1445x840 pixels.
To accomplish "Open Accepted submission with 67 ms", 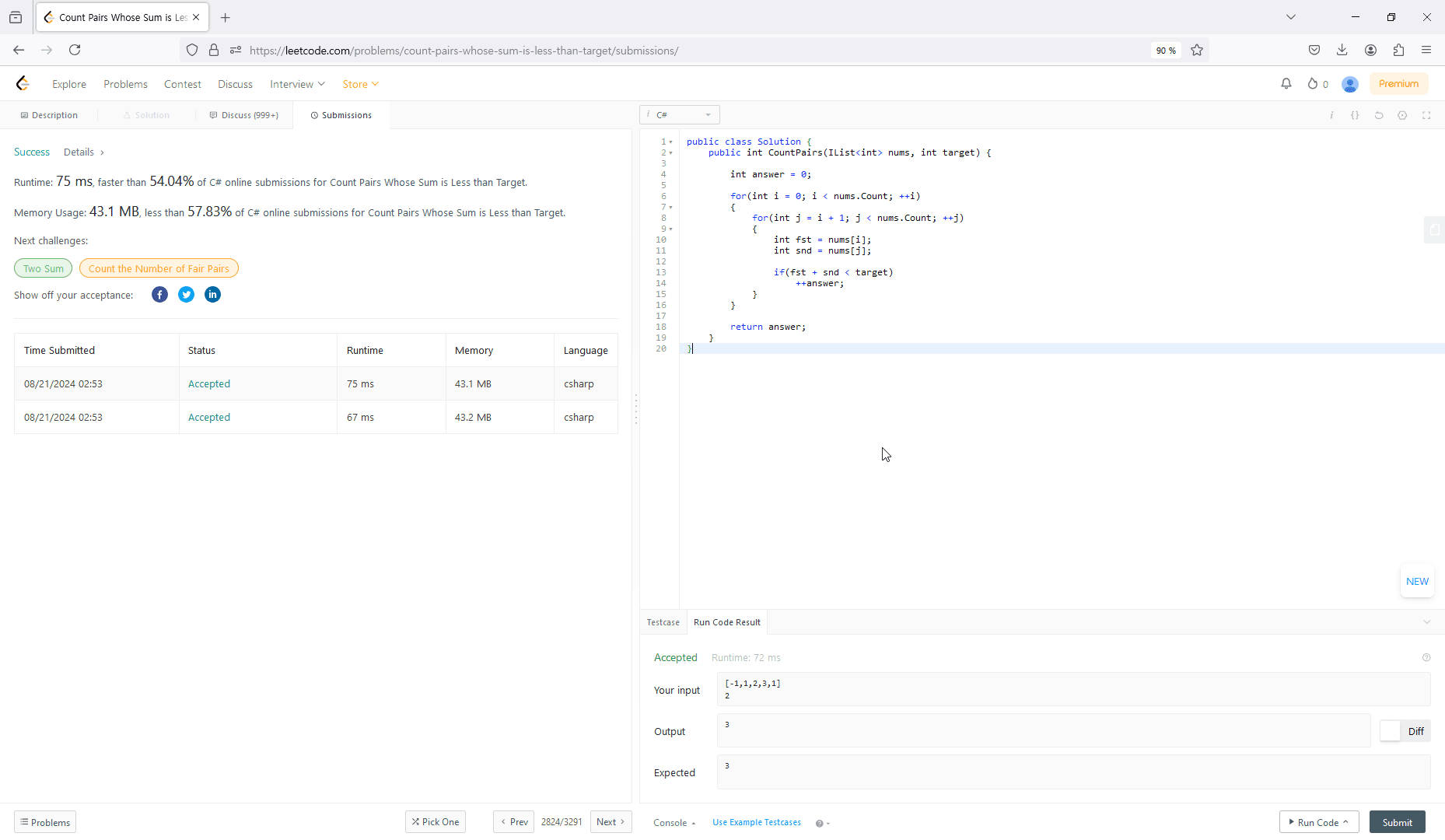I will [x=209, y=417].
